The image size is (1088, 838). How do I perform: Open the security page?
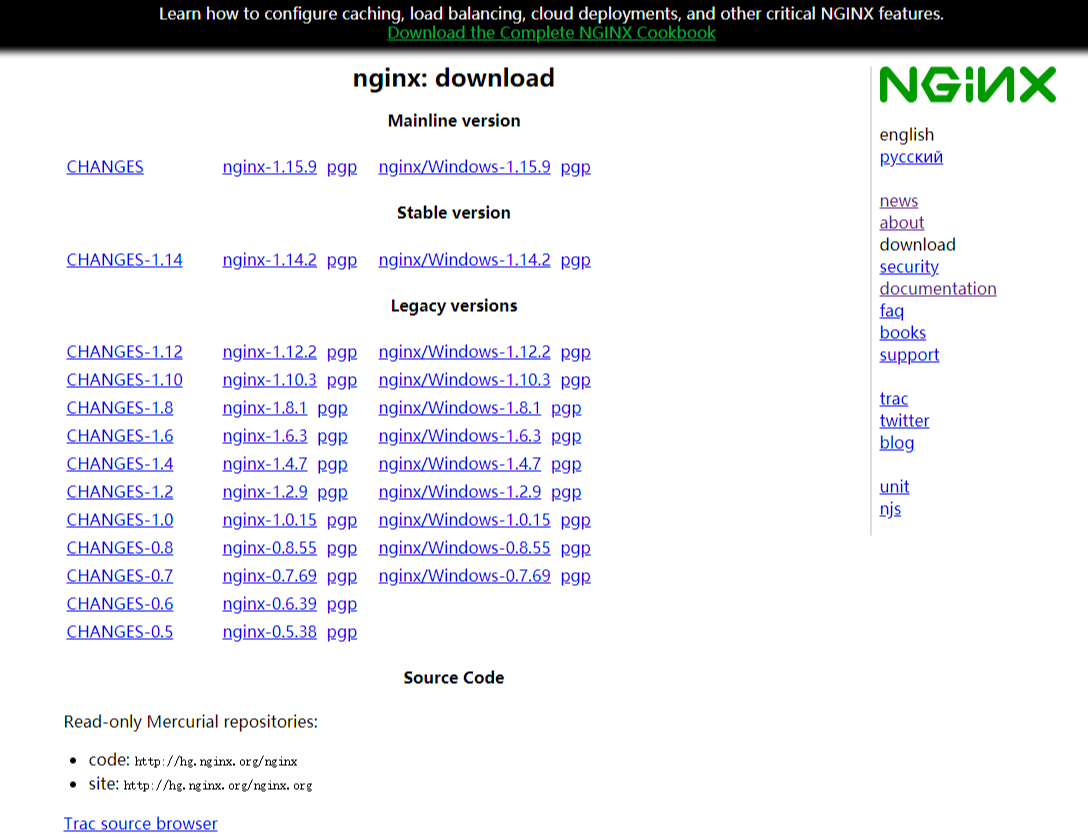pyautogui.click(x=908, y=266)
